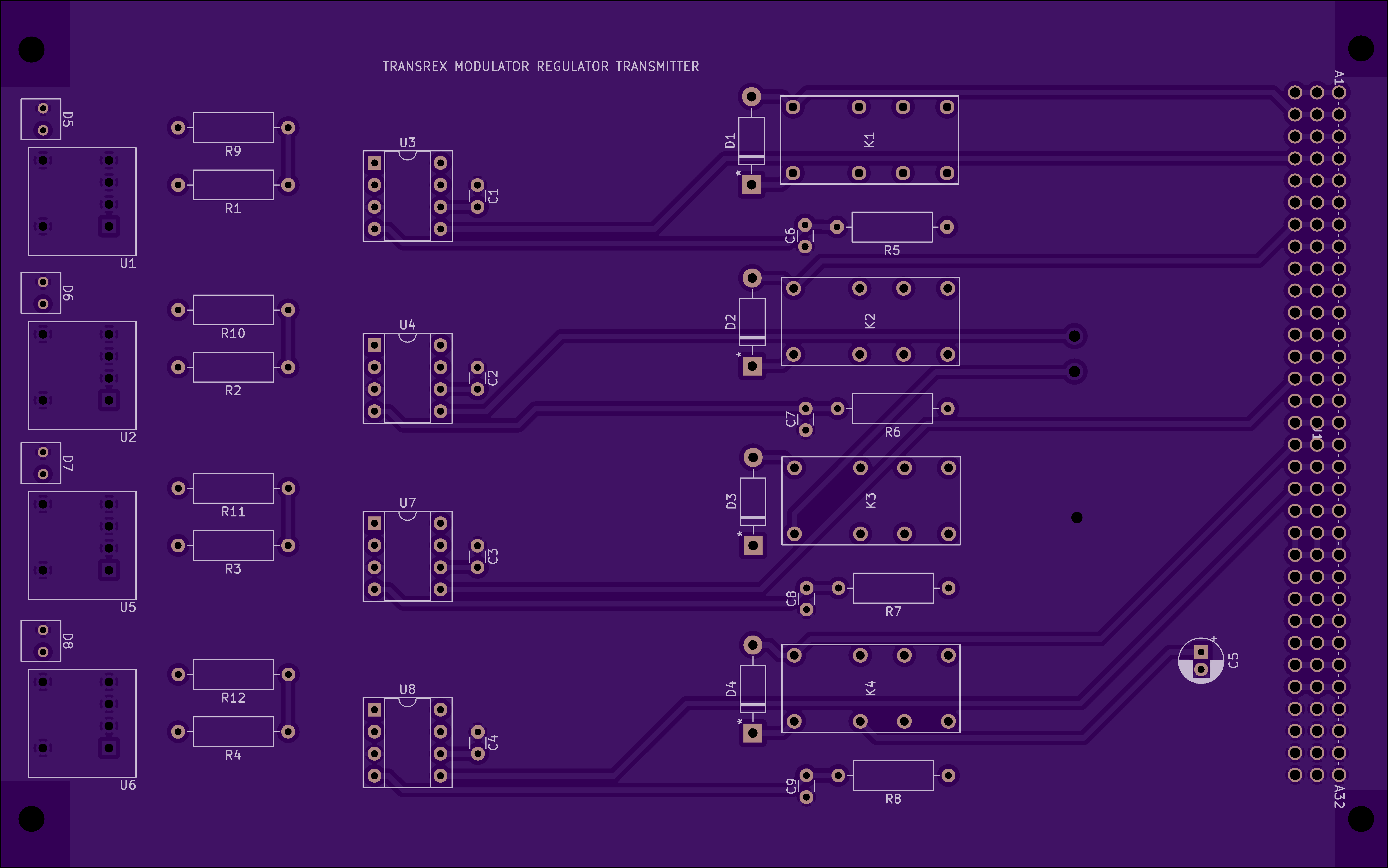1388x868 pixels.
Task: Select the C1 capacitor label
Action: (493, 196)
